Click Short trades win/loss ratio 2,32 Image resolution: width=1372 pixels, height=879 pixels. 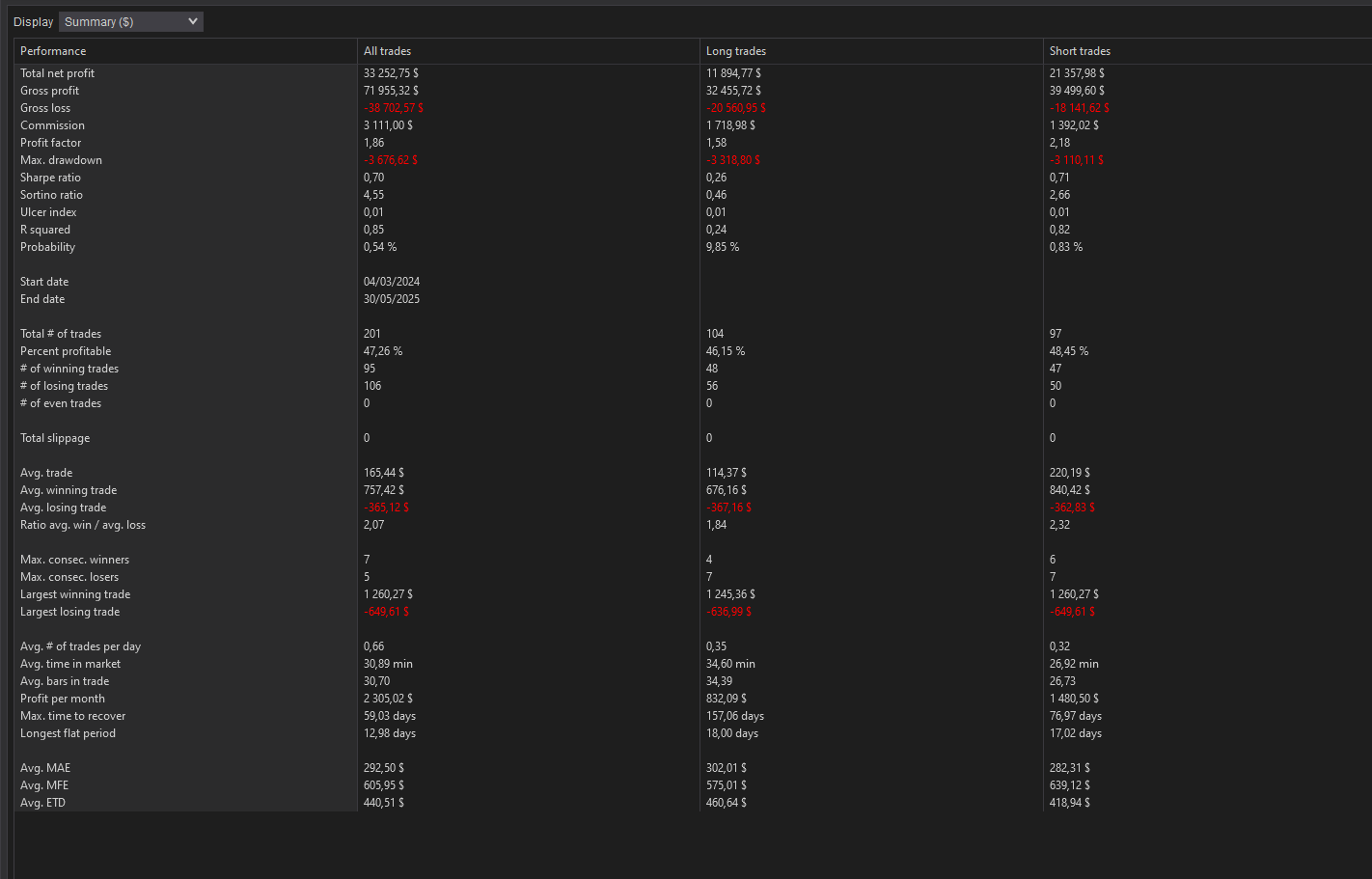(x=1059, y=525)
